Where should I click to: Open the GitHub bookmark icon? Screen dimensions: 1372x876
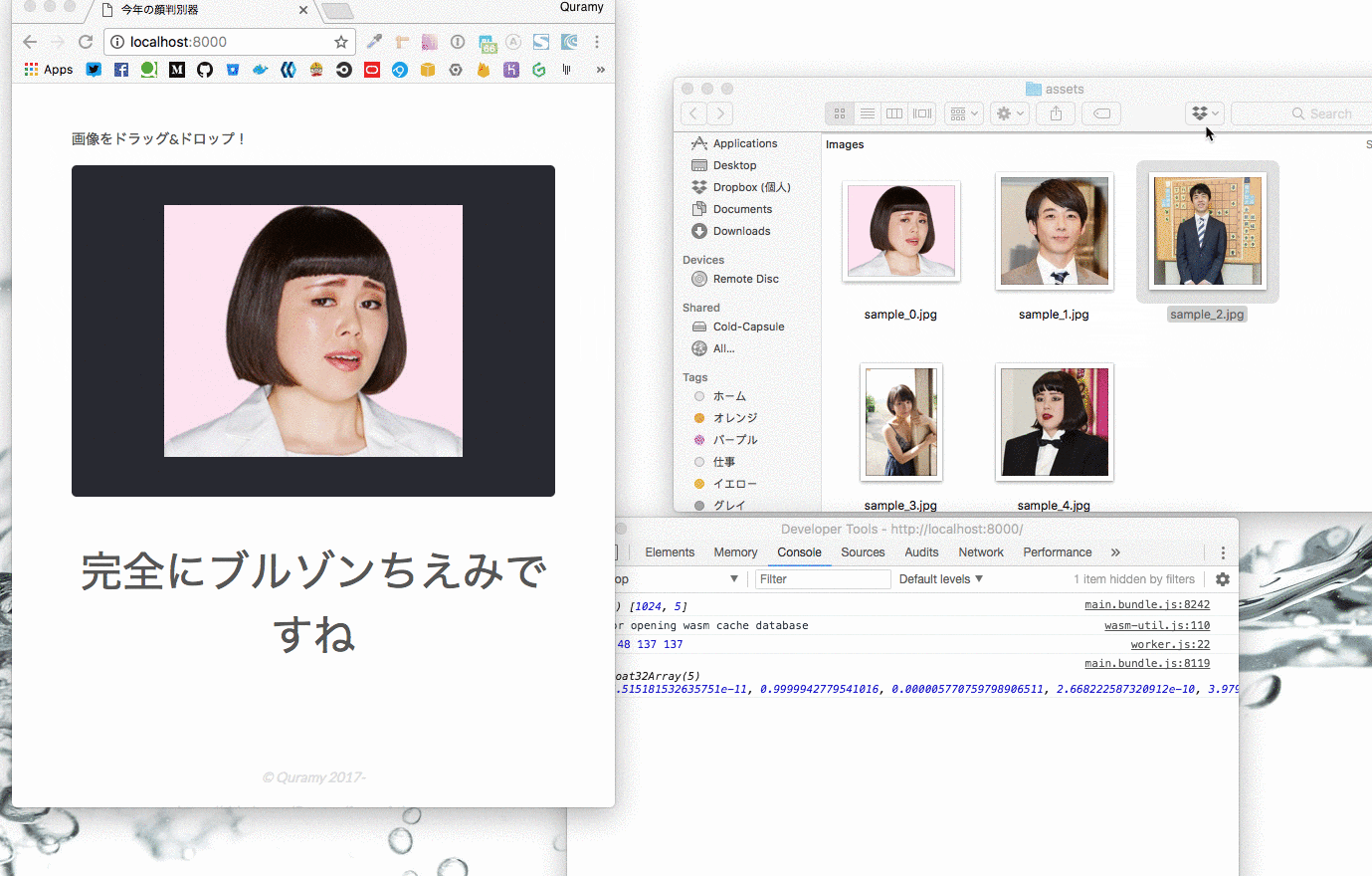coord(205,70)
